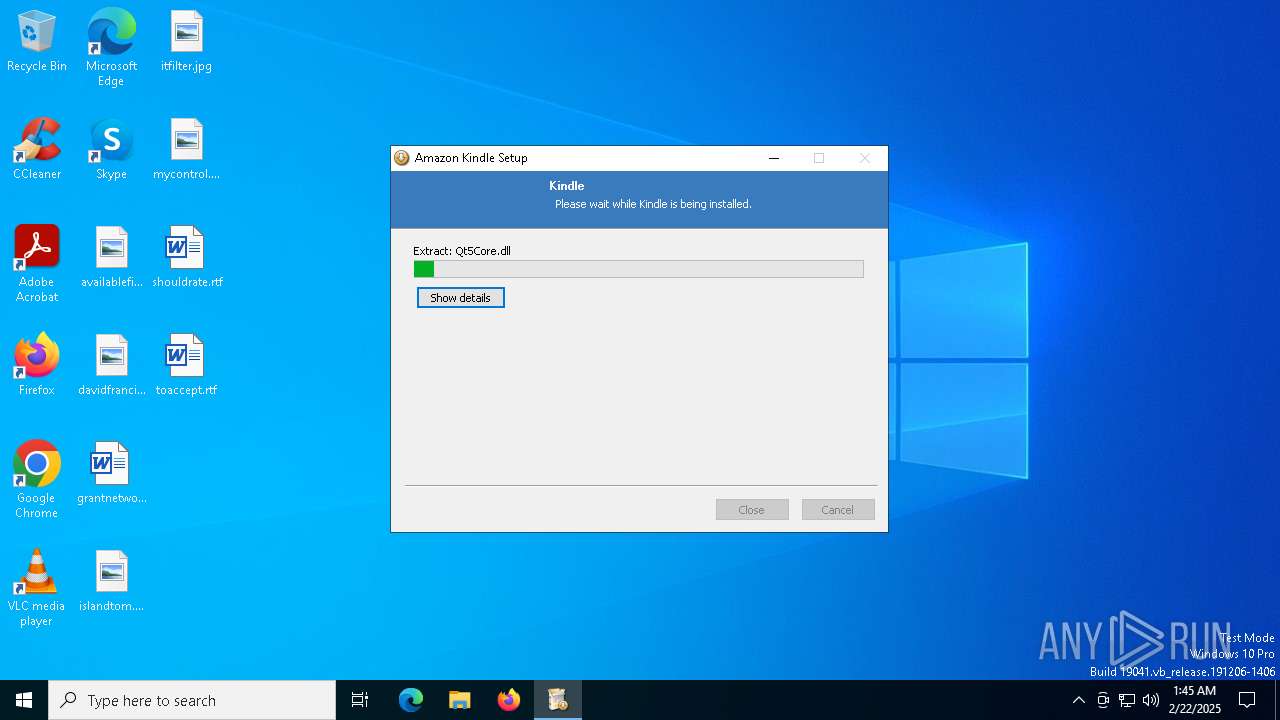The width and height of the screenshot is (1280, 720).
Task: Launch Firefox from the desktop shortcut
Action: (37, 365)
